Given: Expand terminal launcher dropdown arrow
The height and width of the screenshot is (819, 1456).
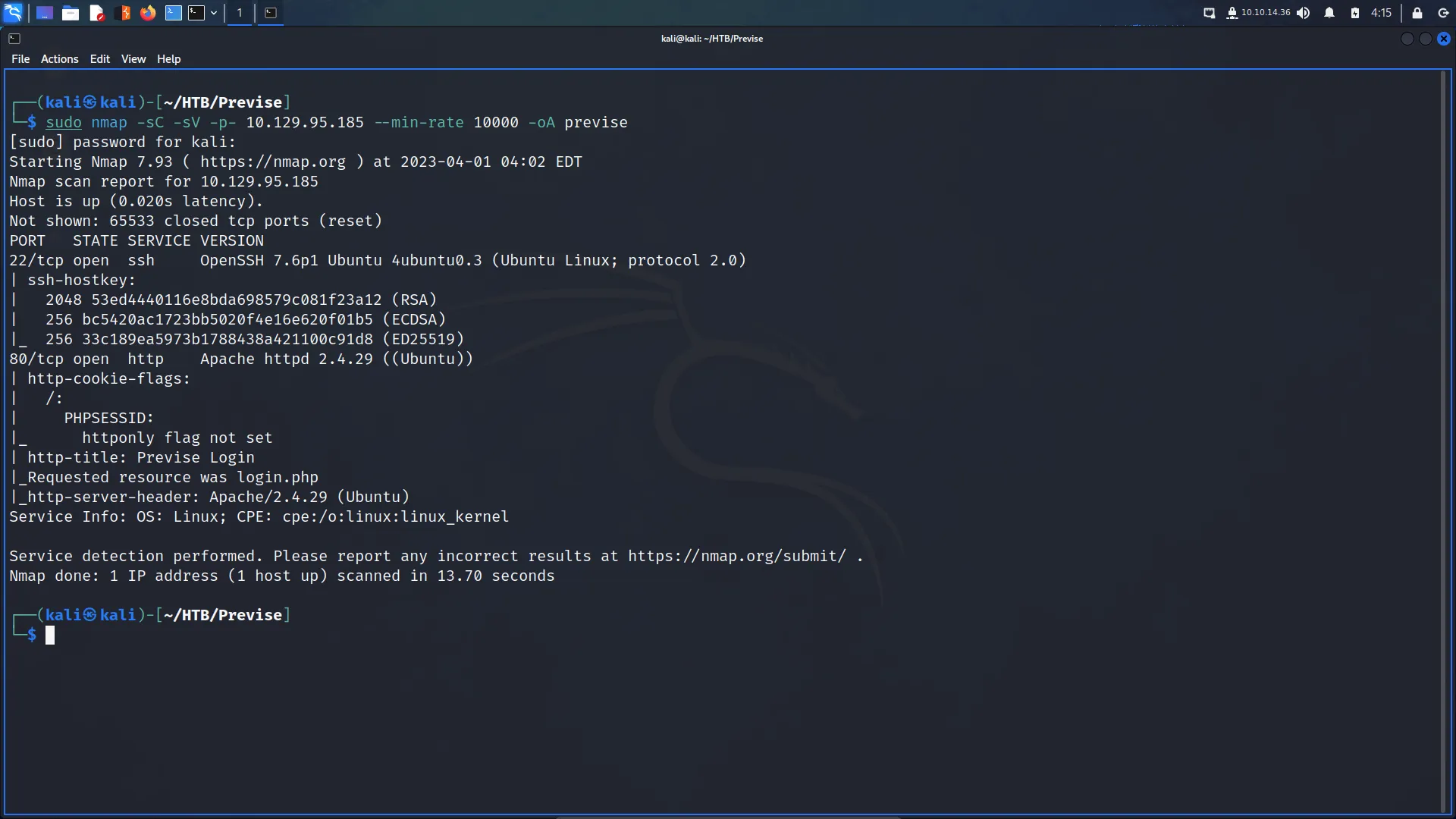Looking at the screenshot, I should pyautogui.click(x=214, y=13).
